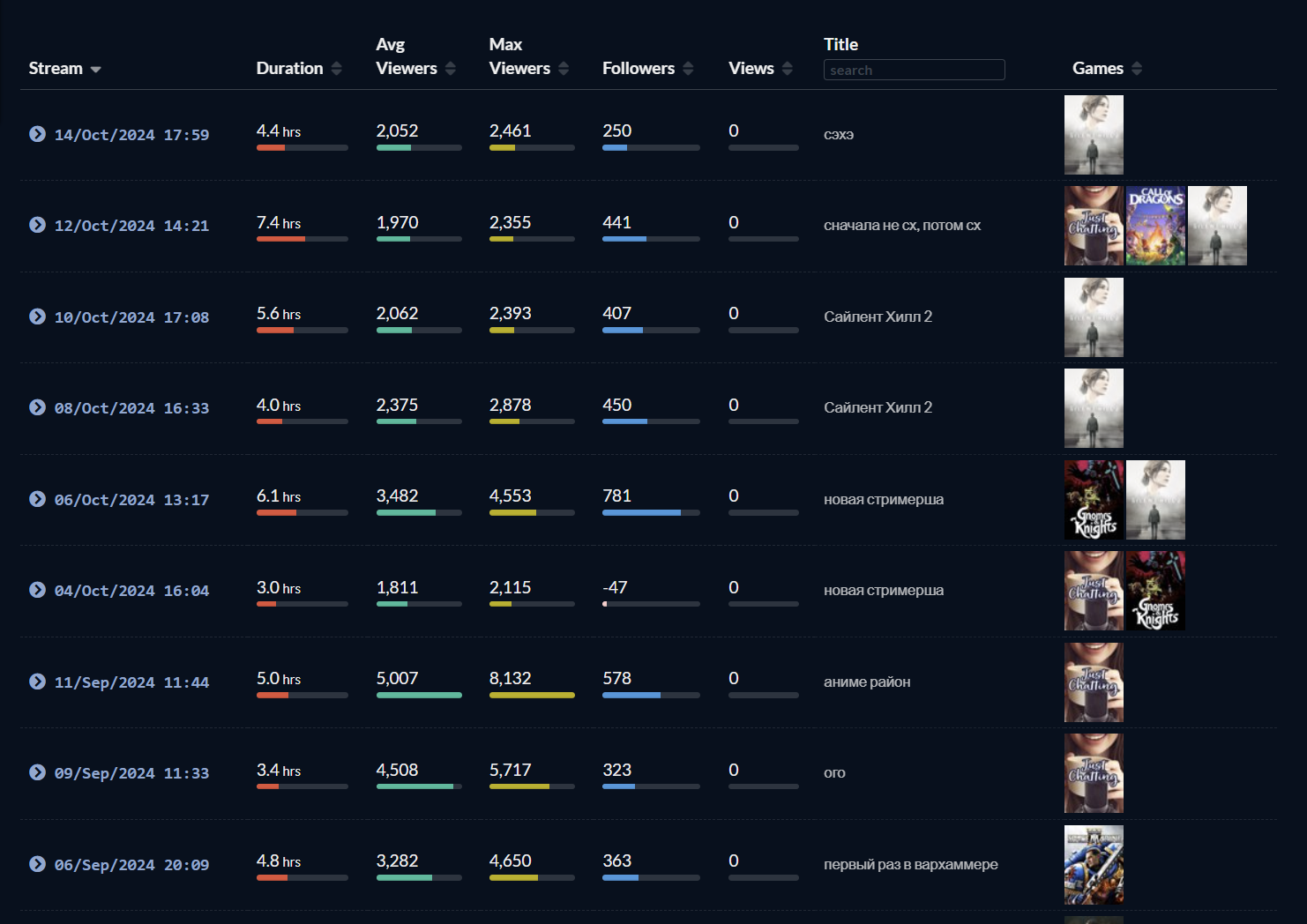This screenshot has width=1307, height=924.
Task: Sort table by Games column header
Action: (x=1098, y=69)
